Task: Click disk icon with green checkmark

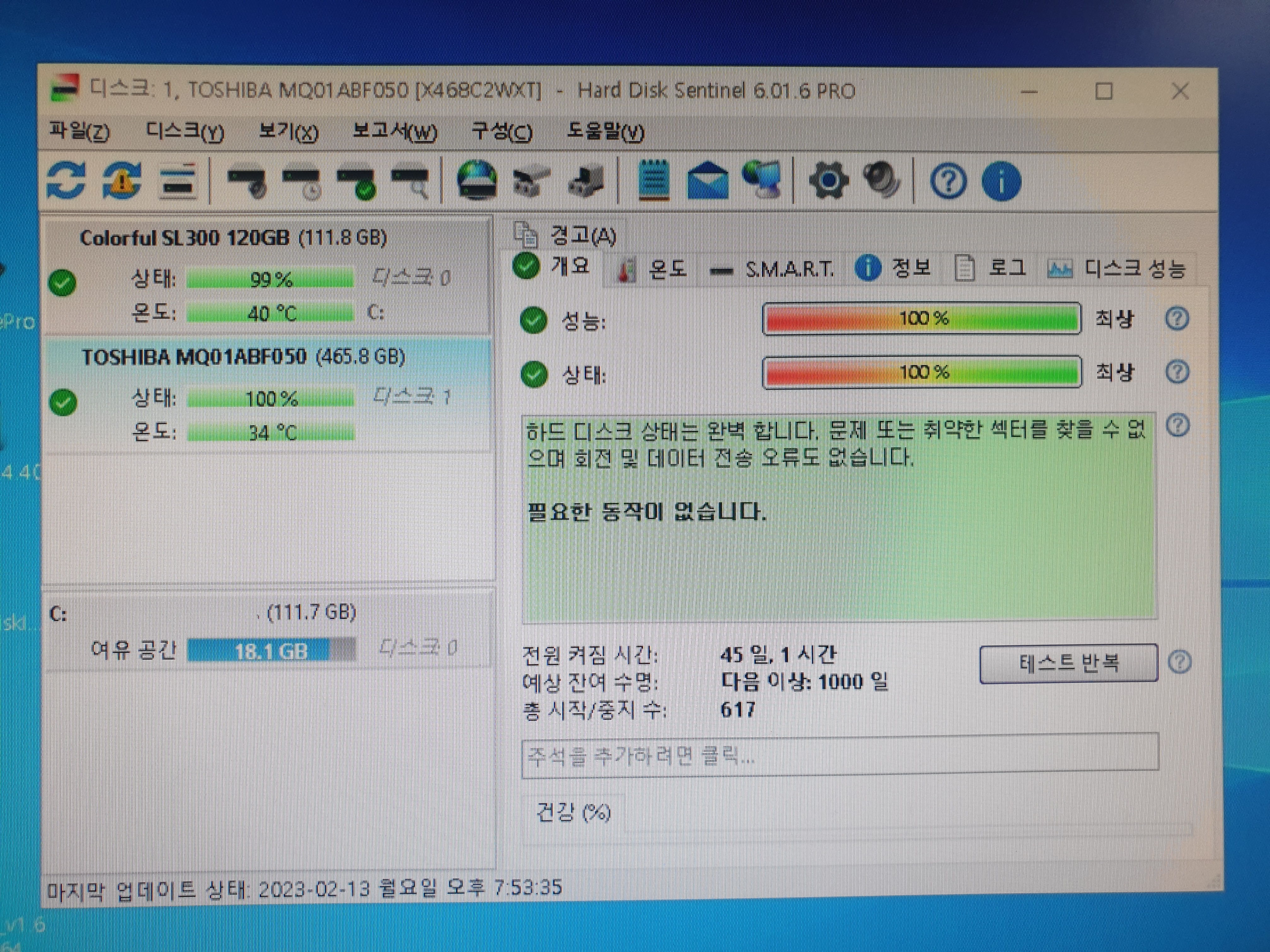Action: point(357,183)
